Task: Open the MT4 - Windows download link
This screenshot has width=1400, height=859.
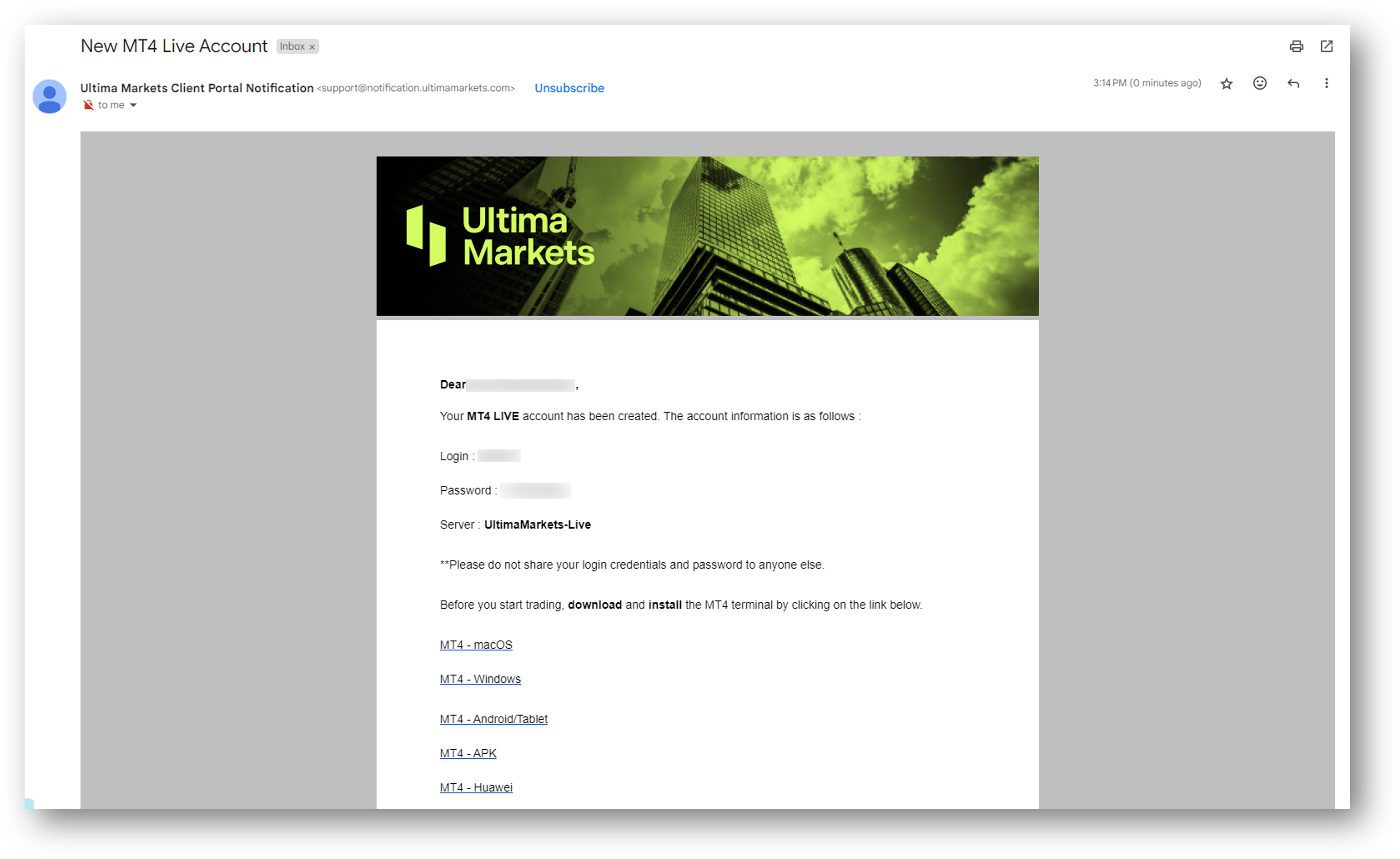Action: [x=480, y=679]
